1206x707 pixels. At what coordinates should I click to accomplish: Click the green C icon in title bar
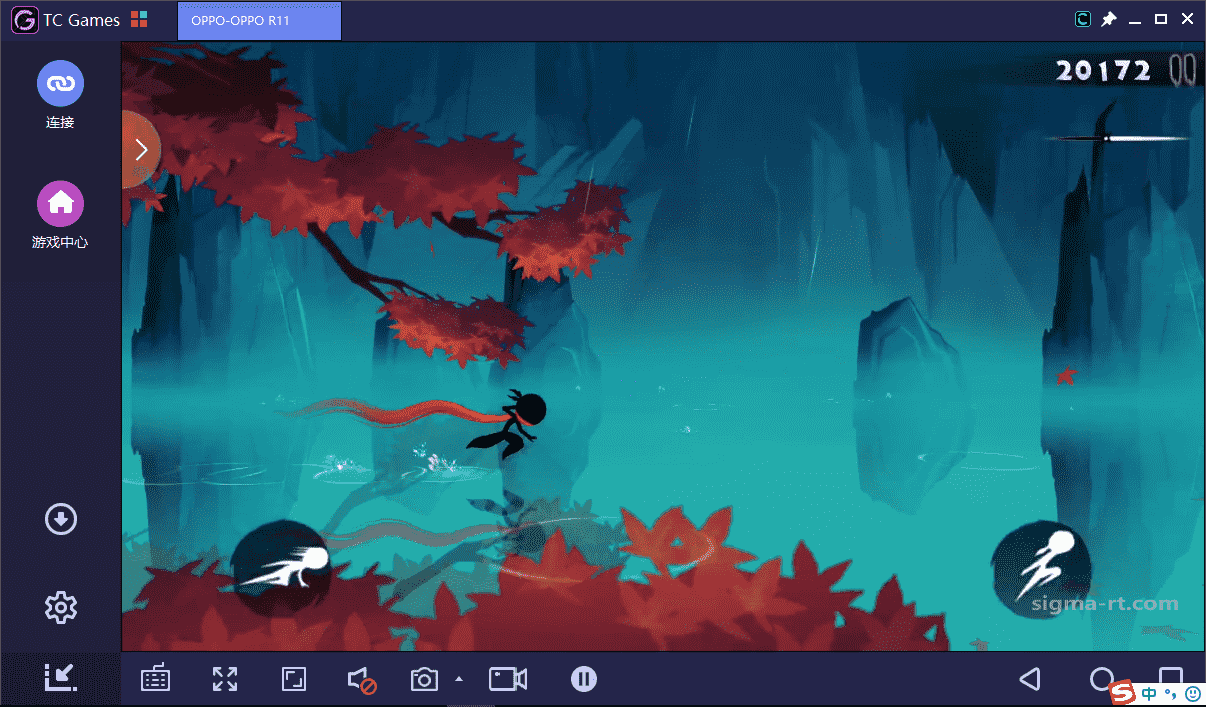point(1083,19)
